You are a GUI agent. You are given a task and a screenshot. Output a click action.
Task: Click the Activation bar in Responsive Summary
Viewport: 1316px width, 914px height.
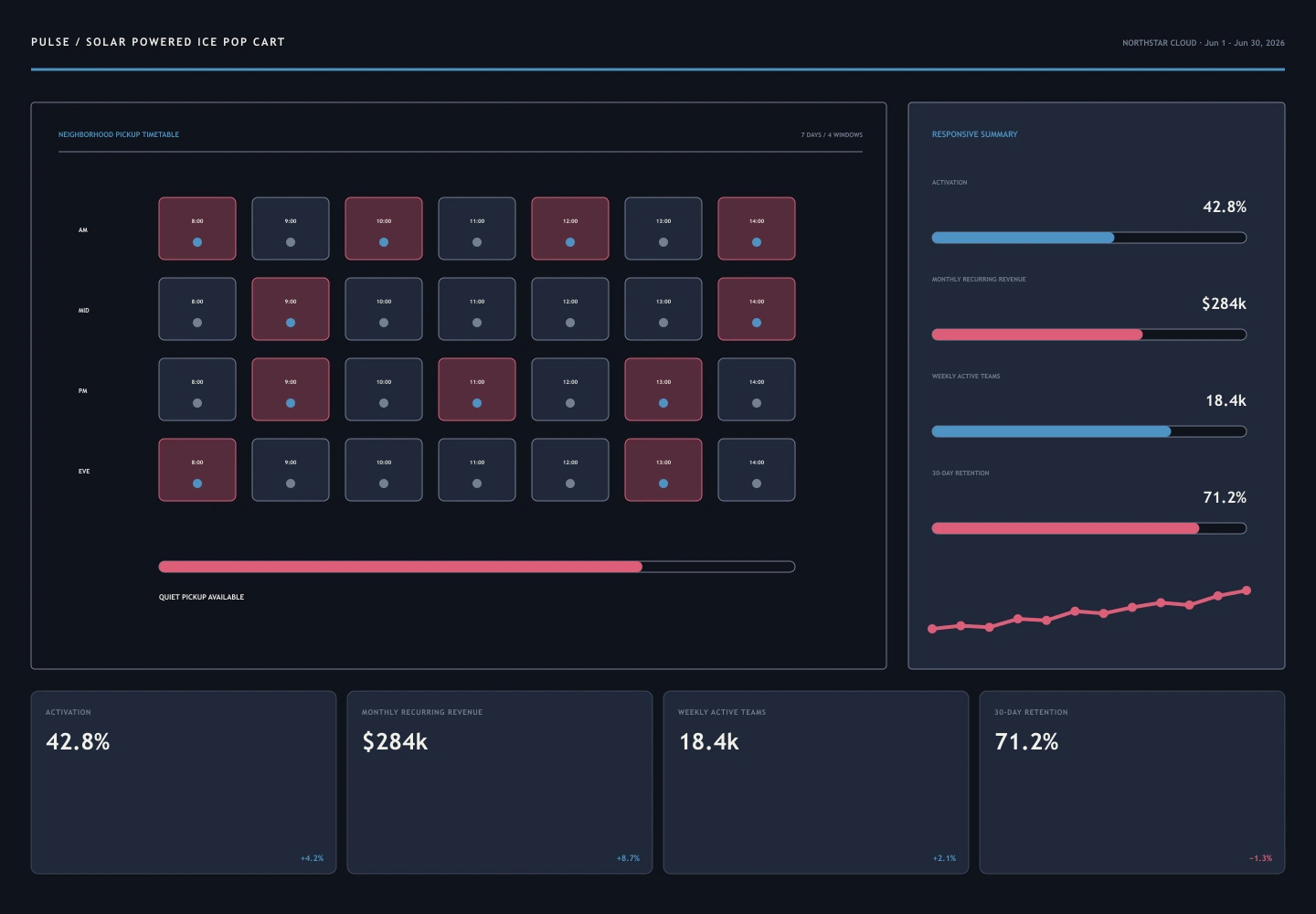click(1089, 238)
